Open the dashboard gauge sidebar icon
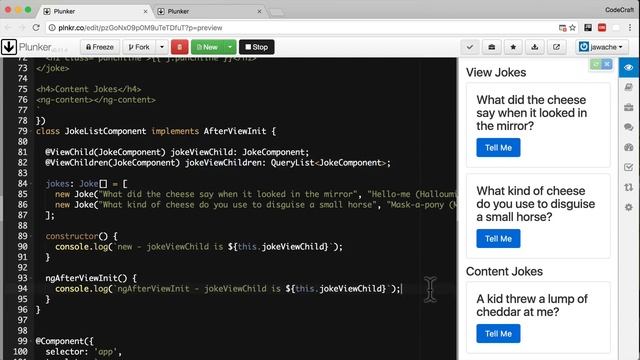This screenshot has width=640, height=360. point(629,147)
